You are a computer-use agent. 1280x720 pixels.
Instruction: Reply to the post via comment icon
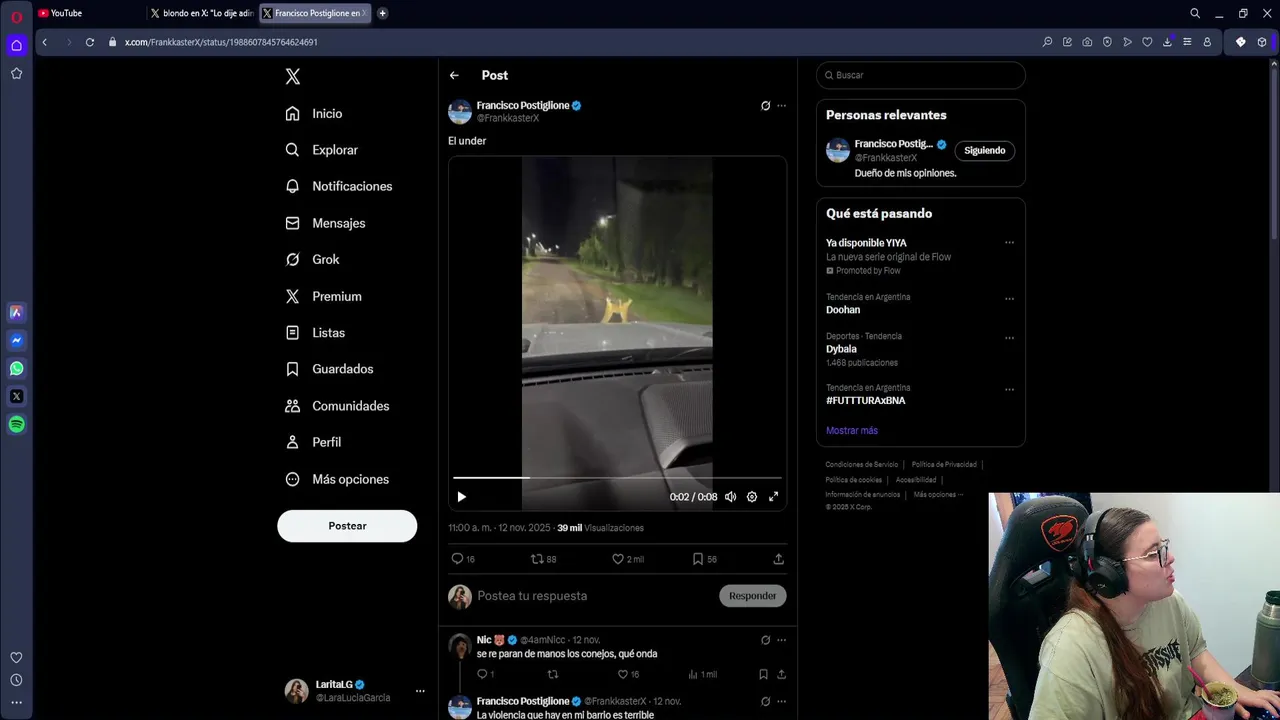[x=457, y=559]
